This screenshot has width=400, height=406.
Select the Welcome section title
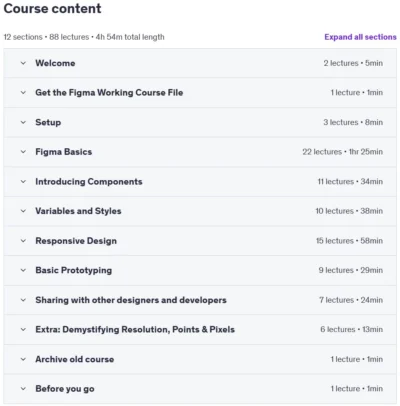pyautogui.click(x=55, y=63)
